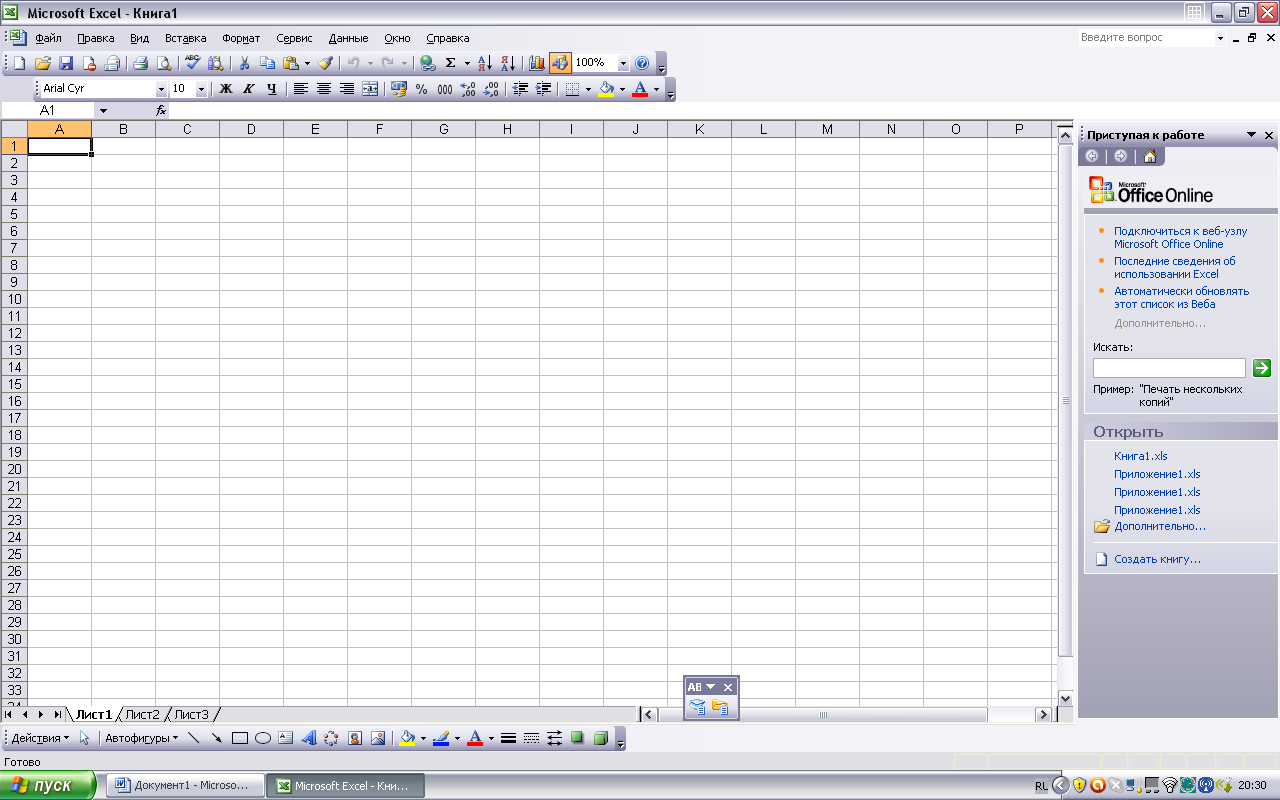Click the Copy icon in the toolbar

point(267,63)
